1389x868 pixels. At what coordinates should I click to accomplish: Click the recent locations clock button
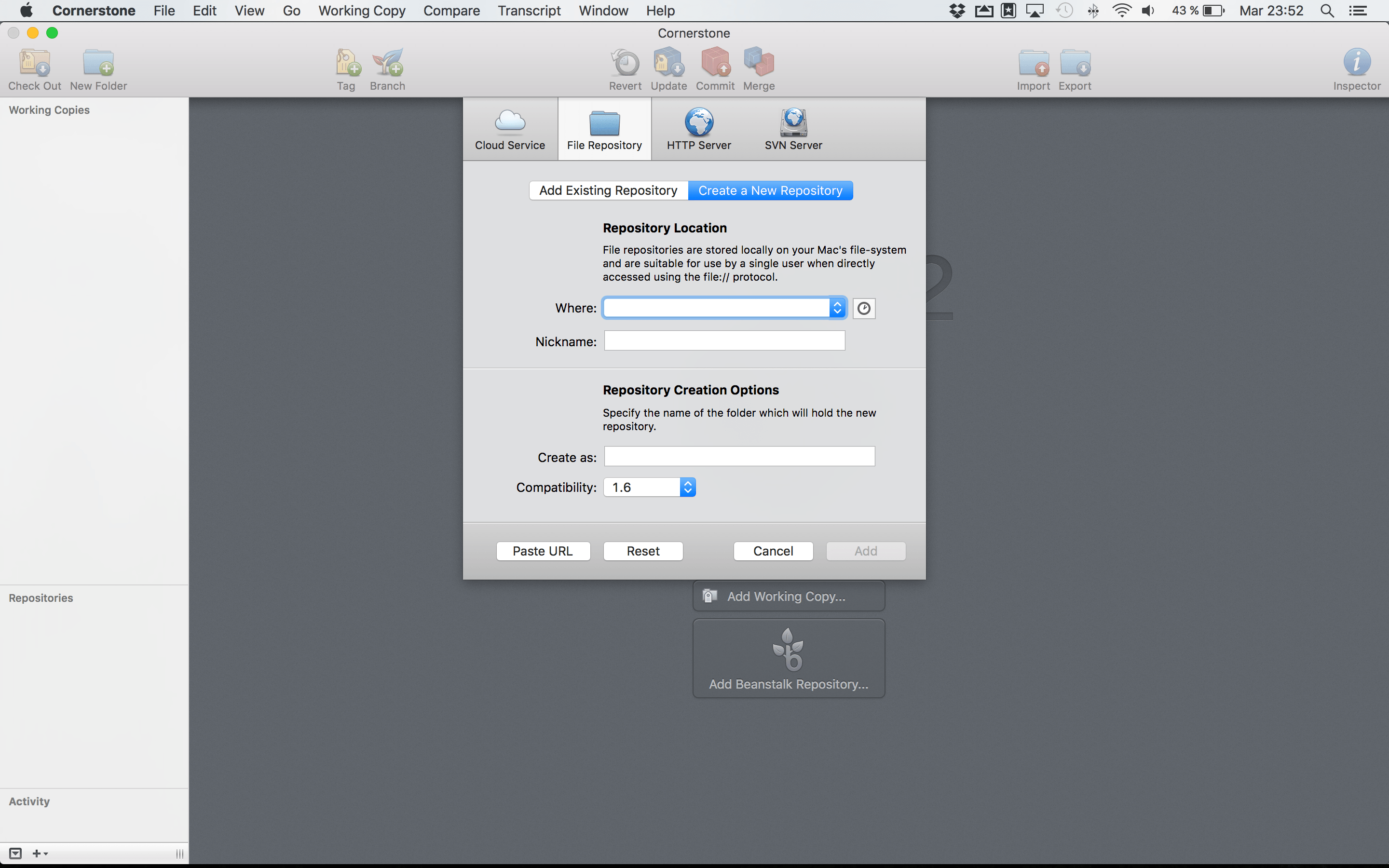[x=864, y=308]
